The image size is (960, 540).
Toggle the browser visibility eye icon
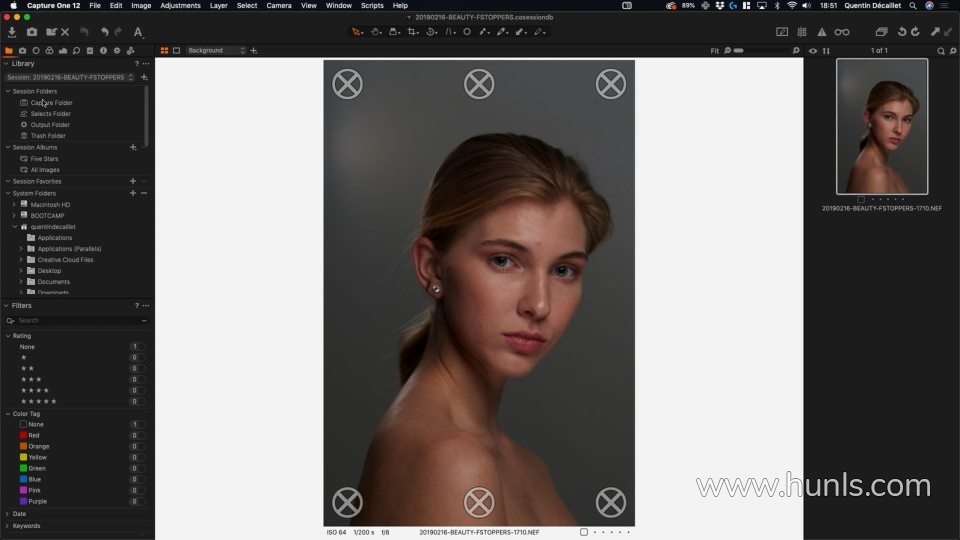tap(813, 50)
